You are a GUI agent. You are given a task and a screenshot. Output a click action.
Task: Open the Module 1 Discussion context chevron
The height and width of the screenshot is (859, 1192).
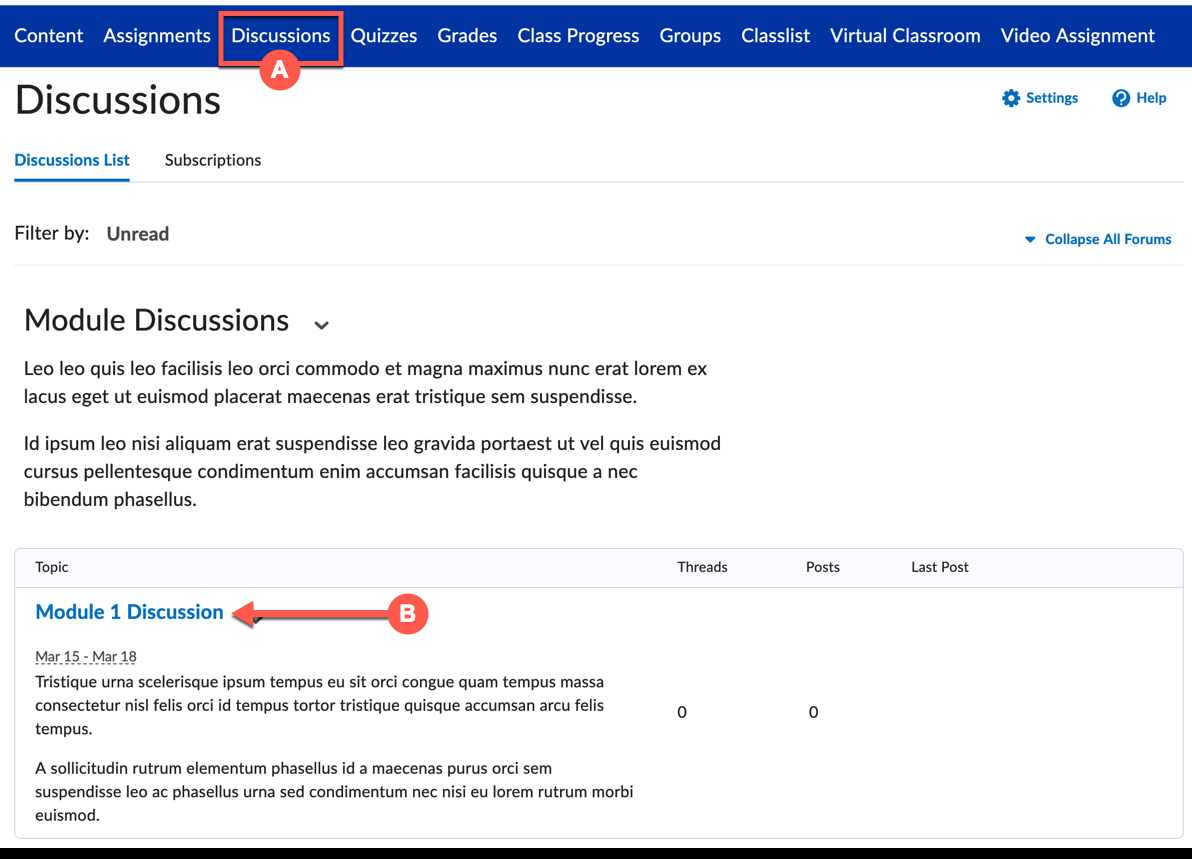(257, 619)
